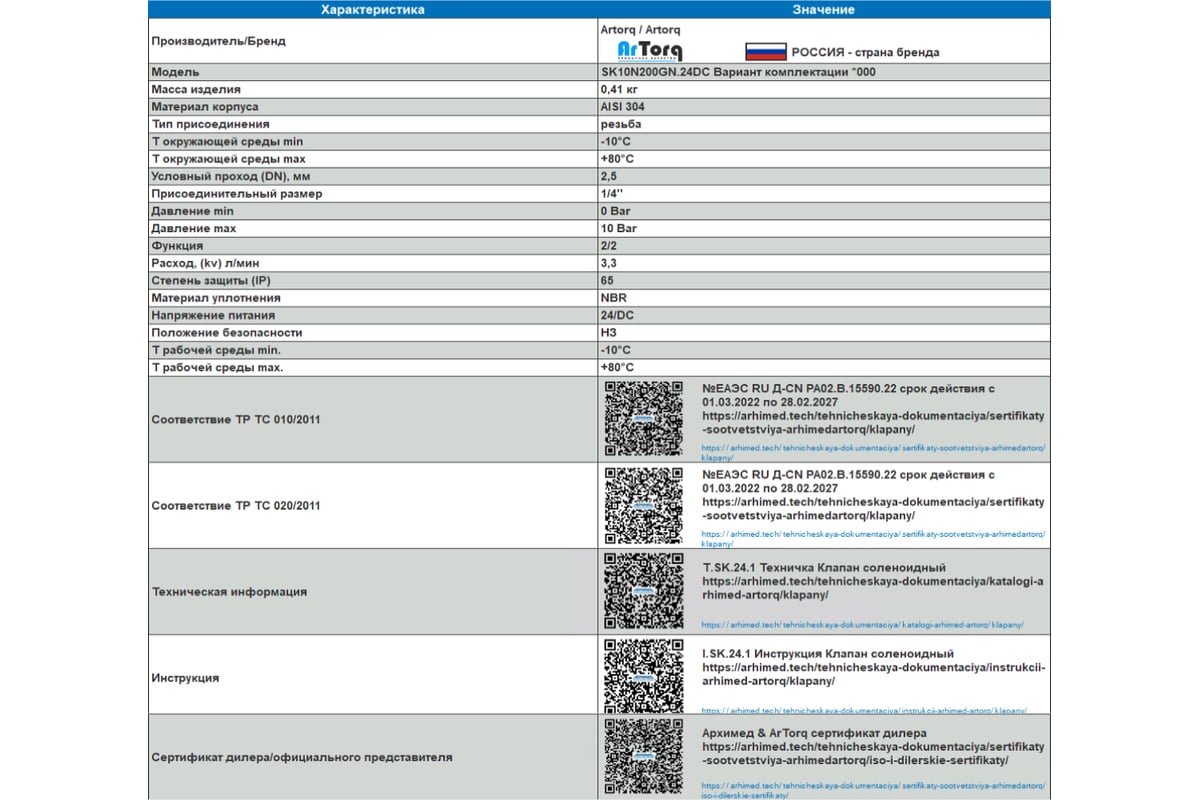Click "РОССИЯ - страна бренда" text

coord(865,52)
